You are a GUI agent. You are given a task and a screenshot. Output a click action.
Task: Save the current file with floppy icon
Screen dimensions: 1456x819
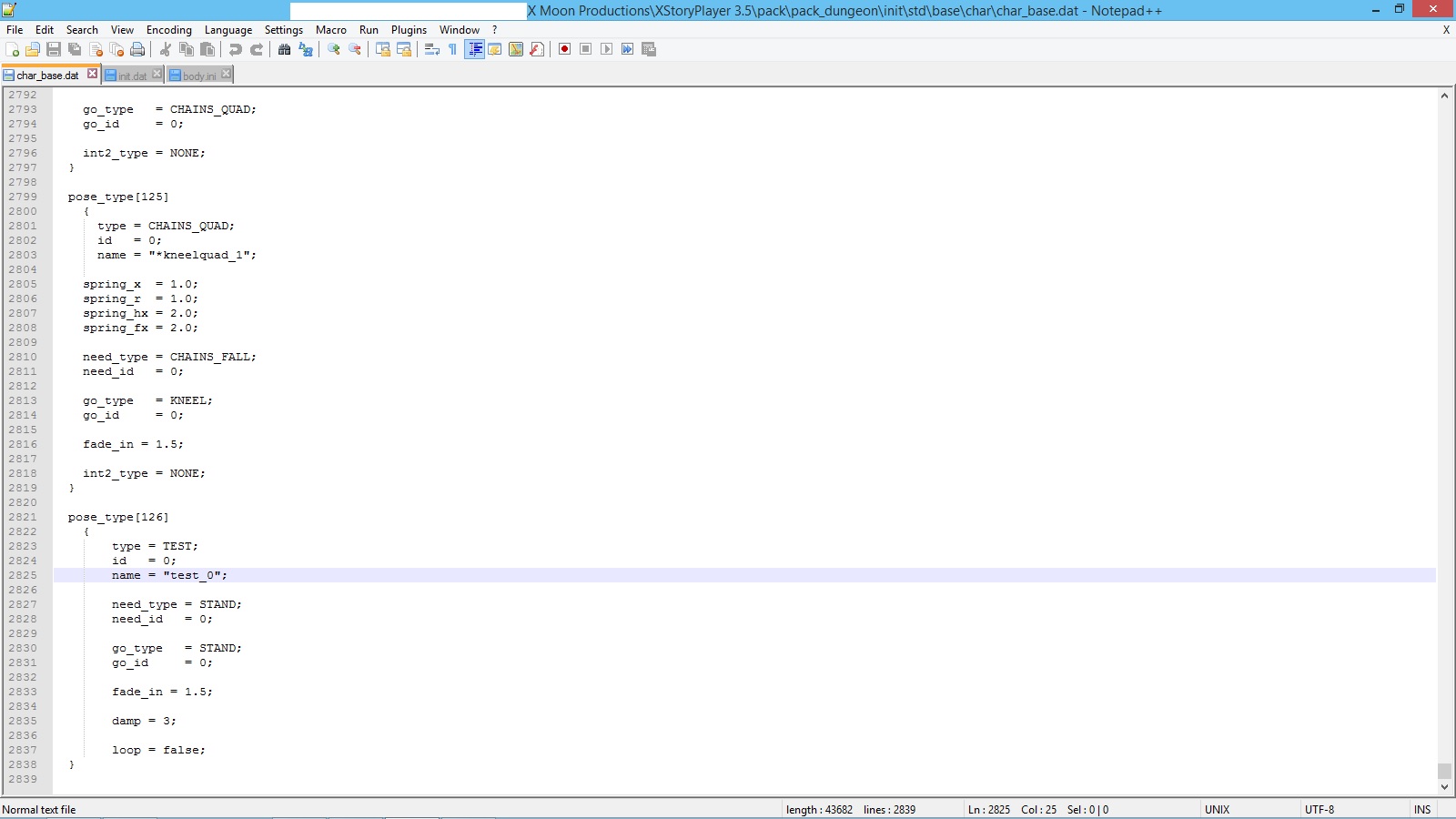pyautogui.click(x=54, y=49)
